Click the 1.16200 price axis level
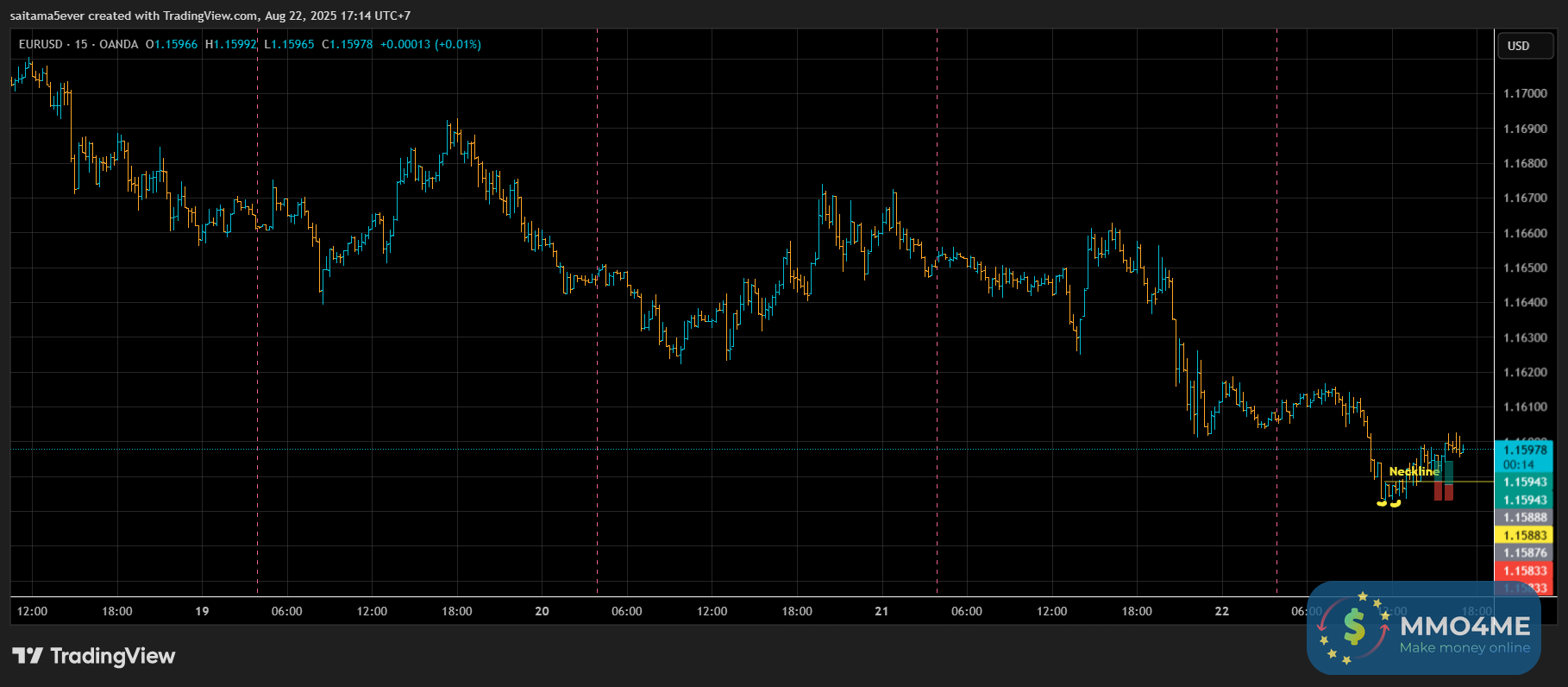 (x=1526, y=372)
